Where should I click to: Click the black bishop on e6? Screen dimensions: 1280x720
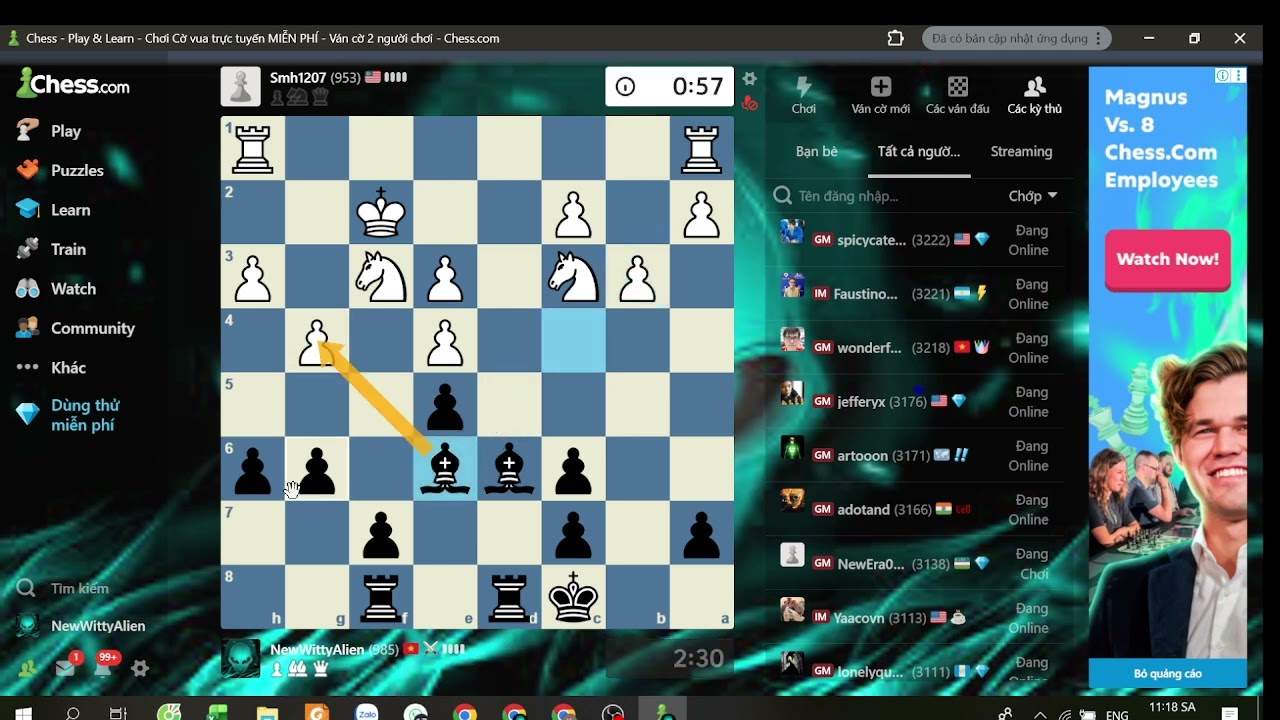pos(445,469)
